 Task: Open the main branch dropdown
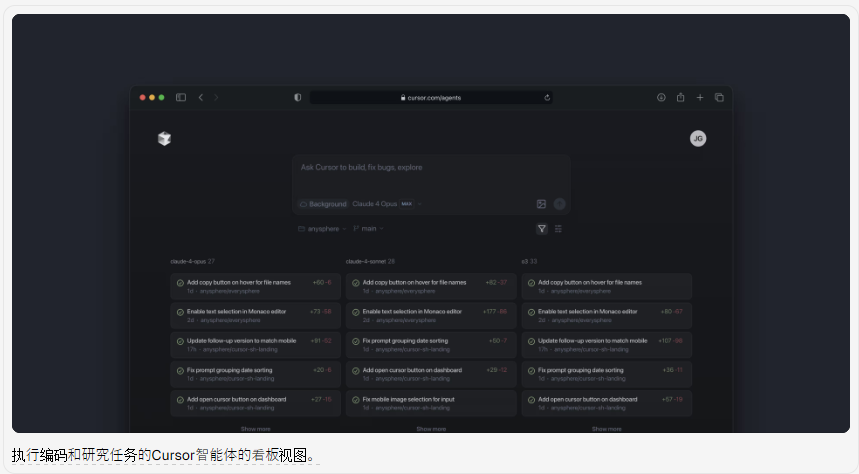(368, 229)
